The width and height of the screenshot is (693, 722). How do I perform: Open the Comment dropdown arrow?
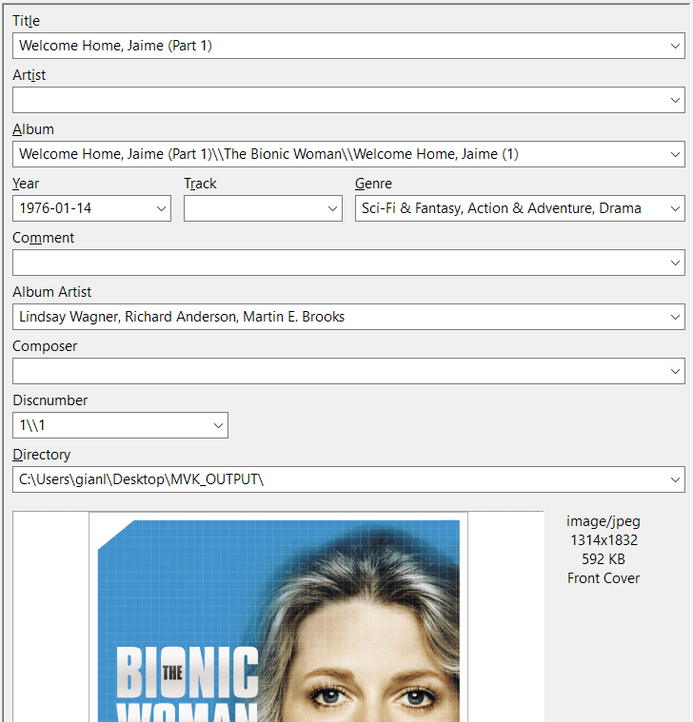[x=675, y=263]
